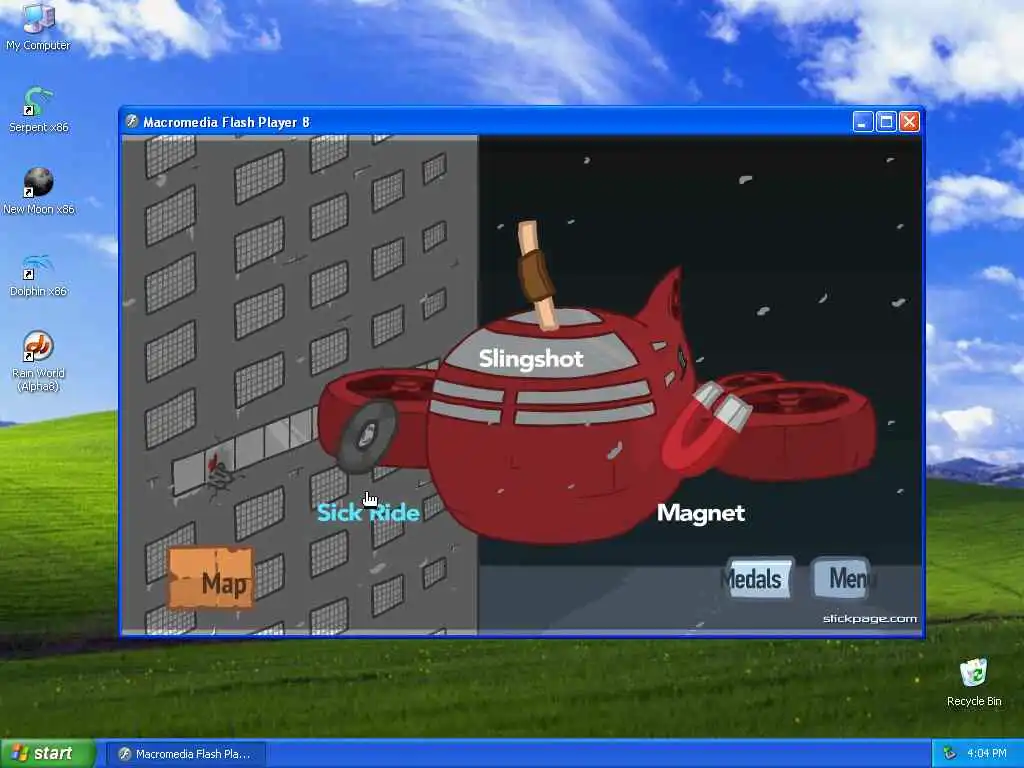
Task: Minimize the Flash Player window
Action: (863, 122)
